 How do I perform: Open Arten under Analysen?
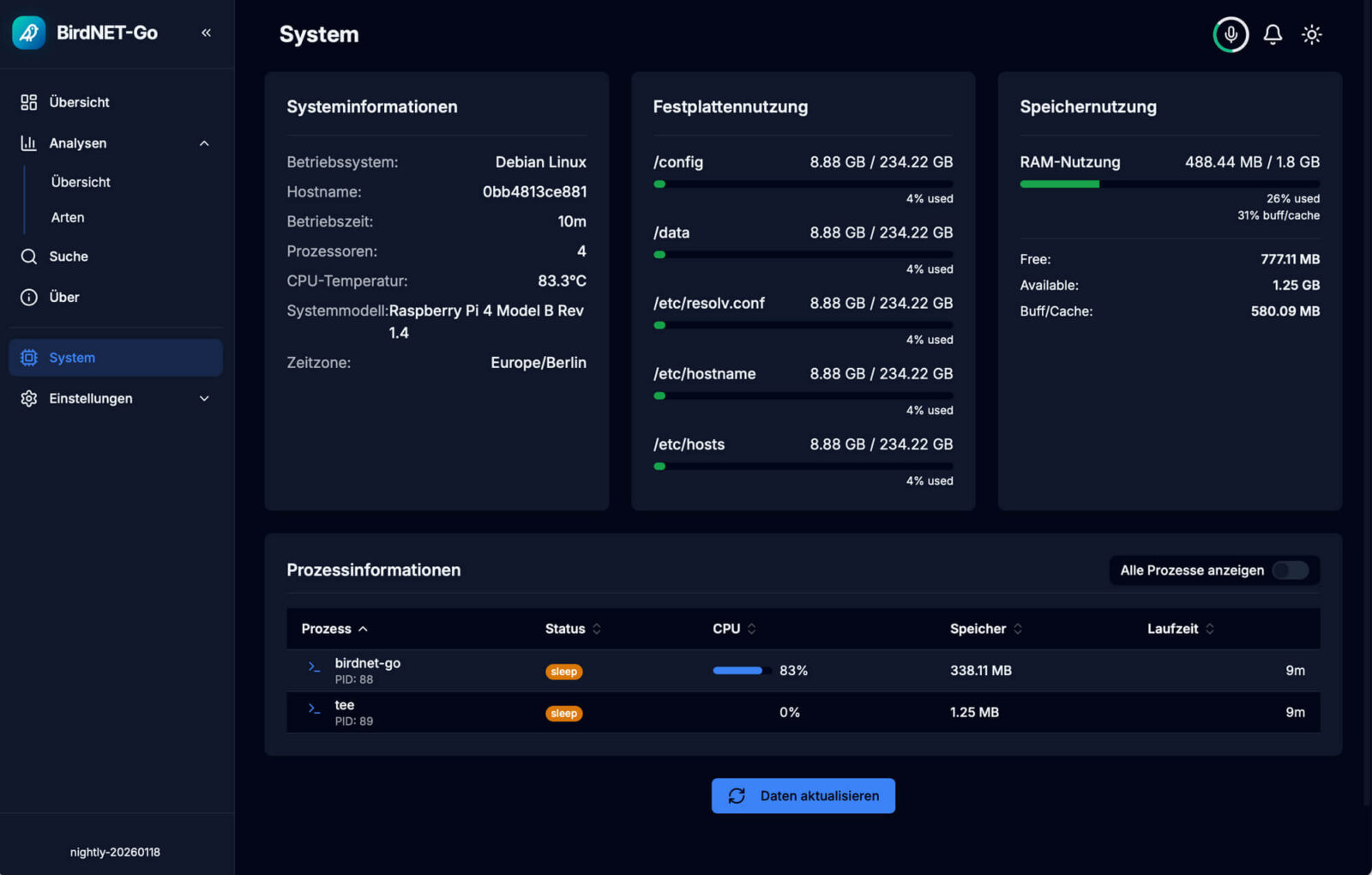click(x=68, y=218)
